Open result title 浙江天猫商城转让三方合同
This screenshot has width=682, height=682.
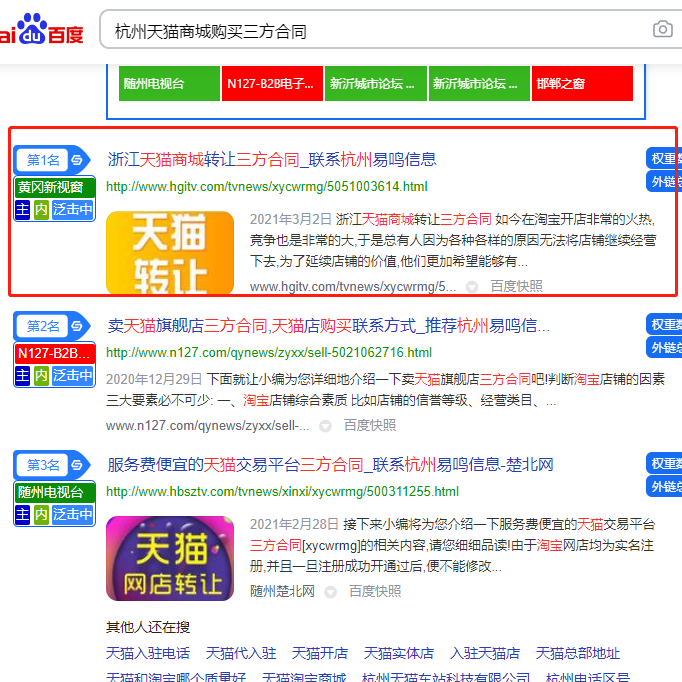272,160
